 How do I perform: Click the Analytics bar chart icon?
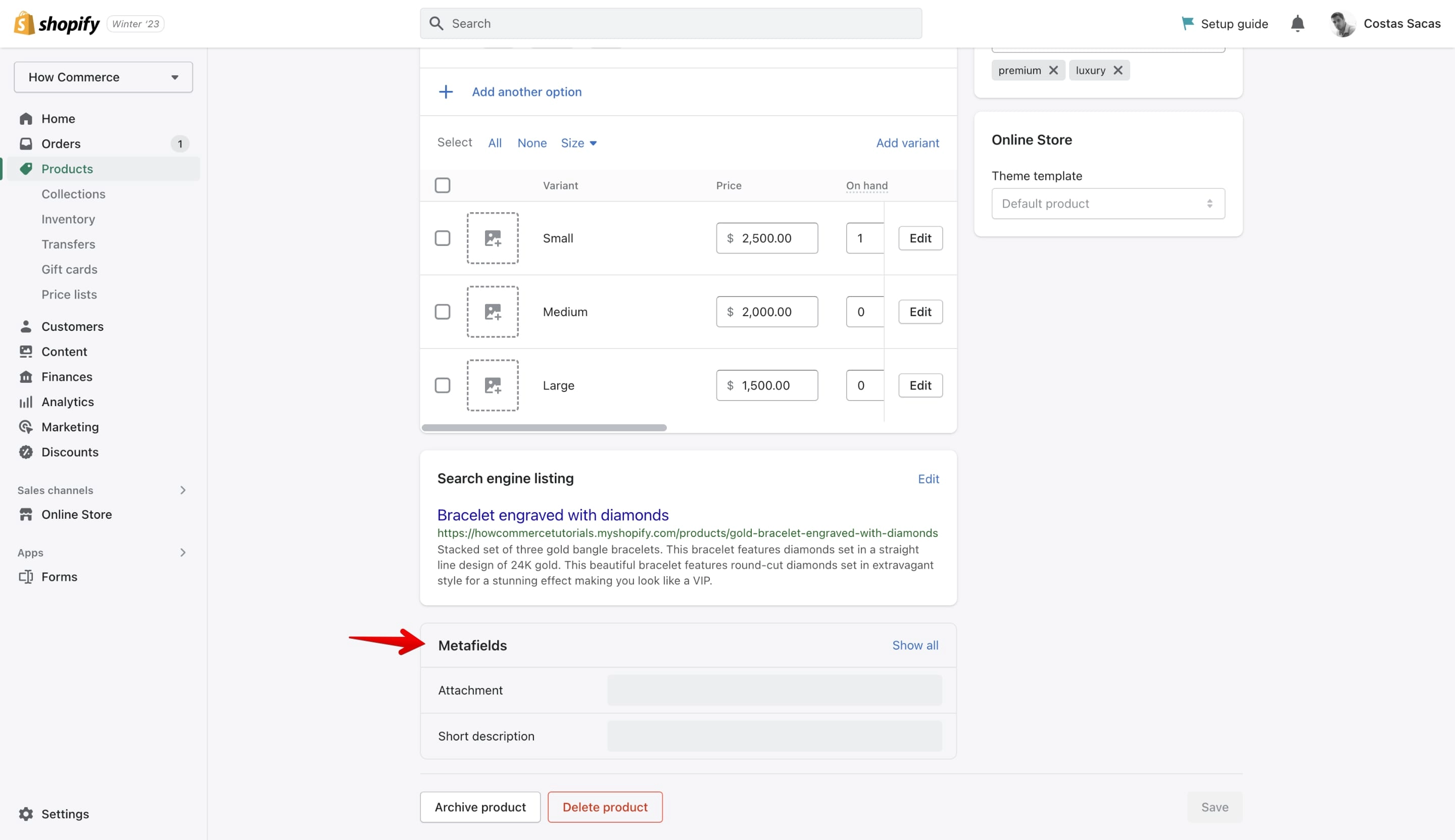(x=26, y=402)
